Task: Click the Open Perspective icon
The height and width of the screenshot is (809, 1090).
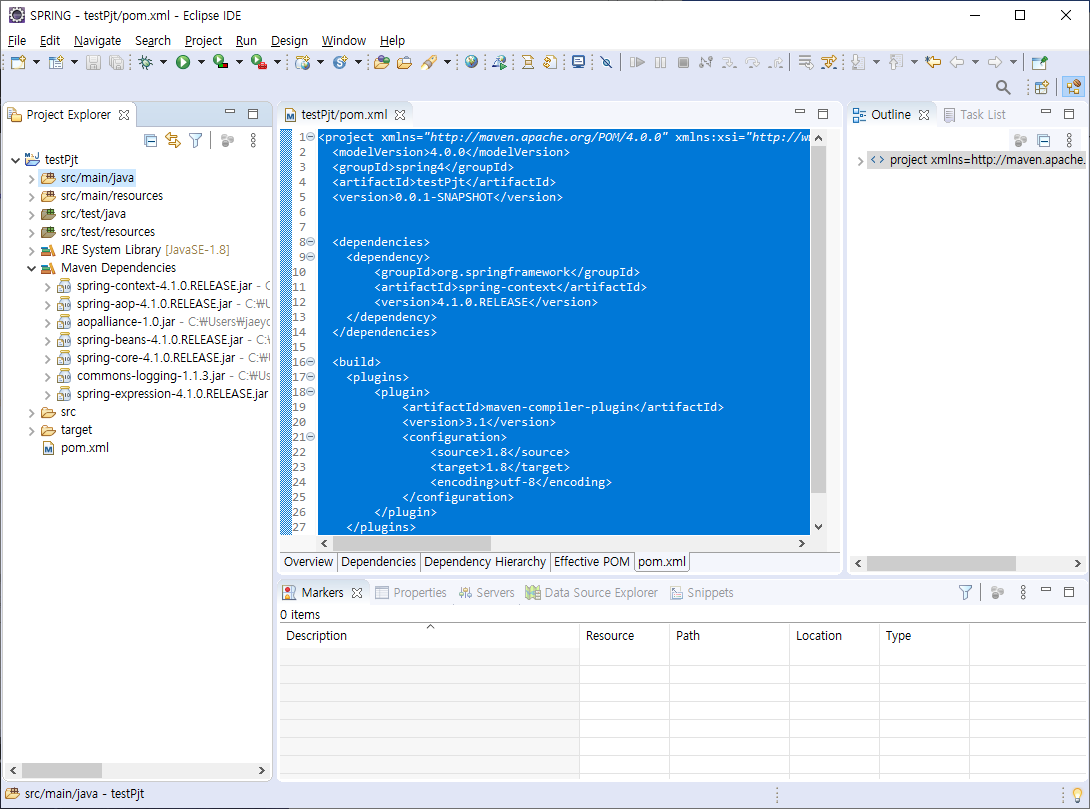Action: click(1041, 87)
